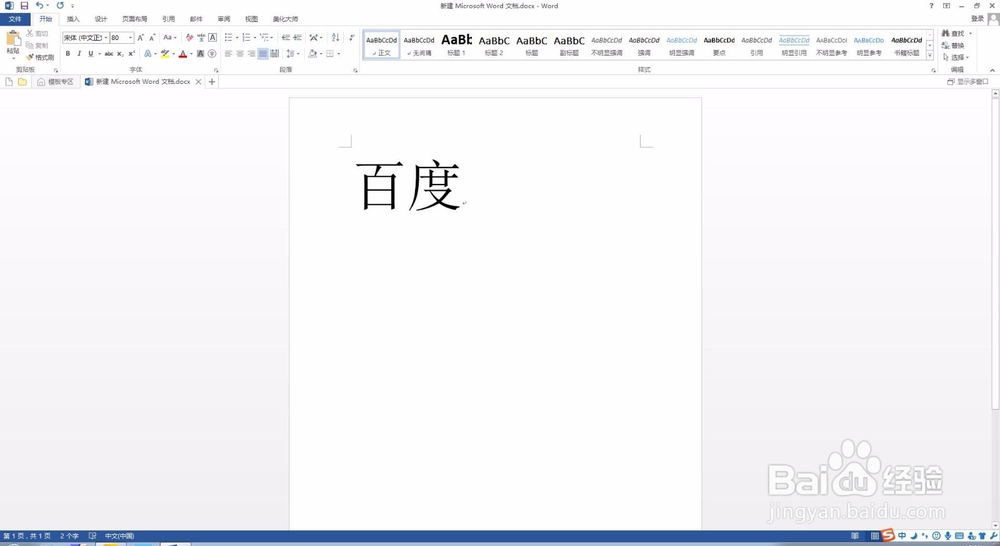Viewport: 1000px width, 546px height.
Task: Toggle Bold formatting
Action: click(x=68, y=54)
